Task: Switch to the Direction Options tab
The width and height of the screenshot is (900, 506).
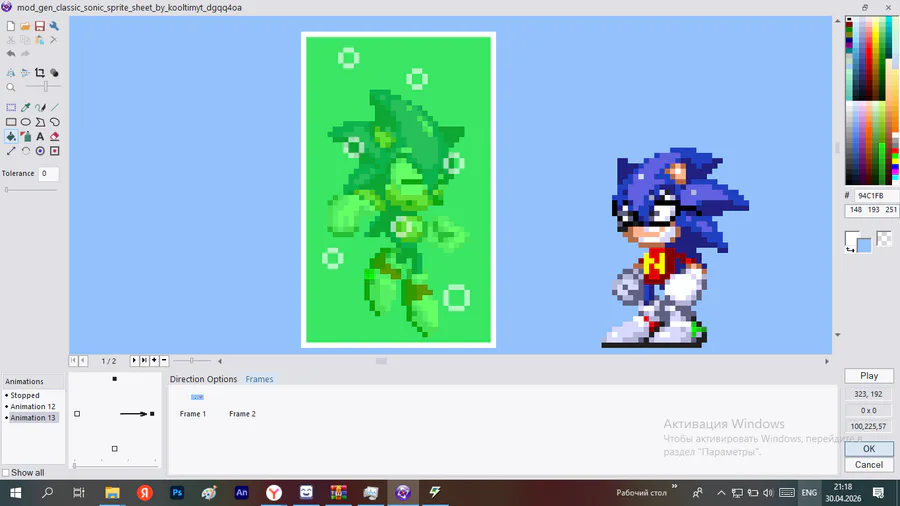Action: 203,379
